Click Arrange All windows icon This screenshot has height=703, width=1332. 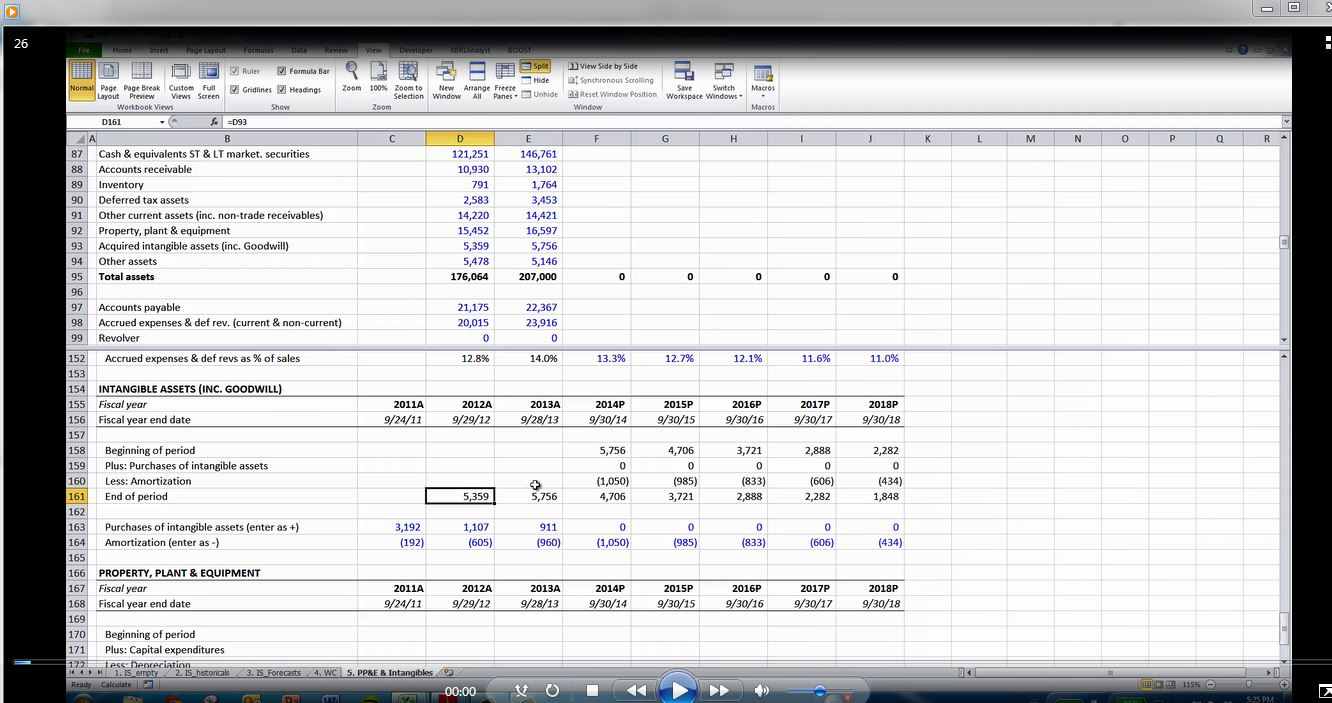point(477,79)
